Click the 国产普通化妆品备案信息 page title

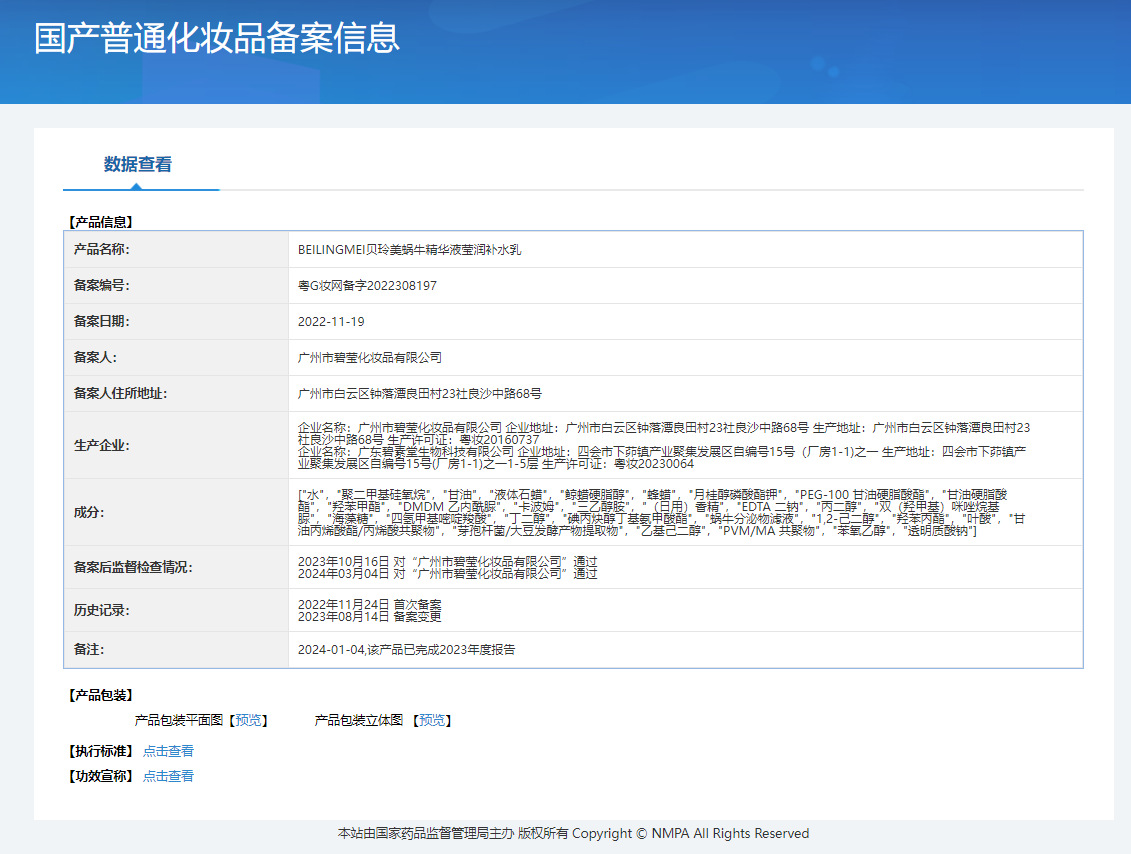point(217,38)
